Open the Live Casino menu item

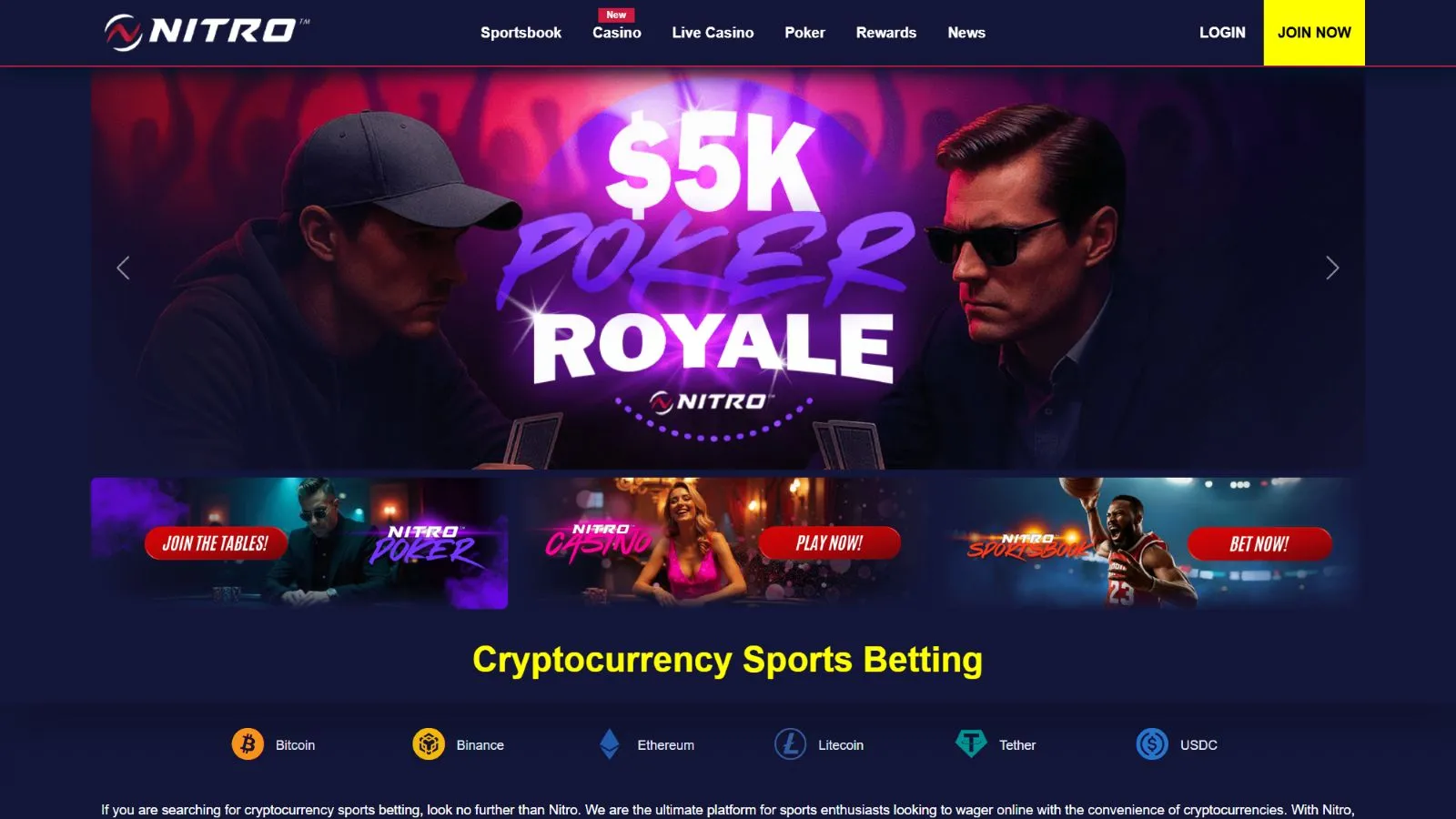[x=713, y=33]
